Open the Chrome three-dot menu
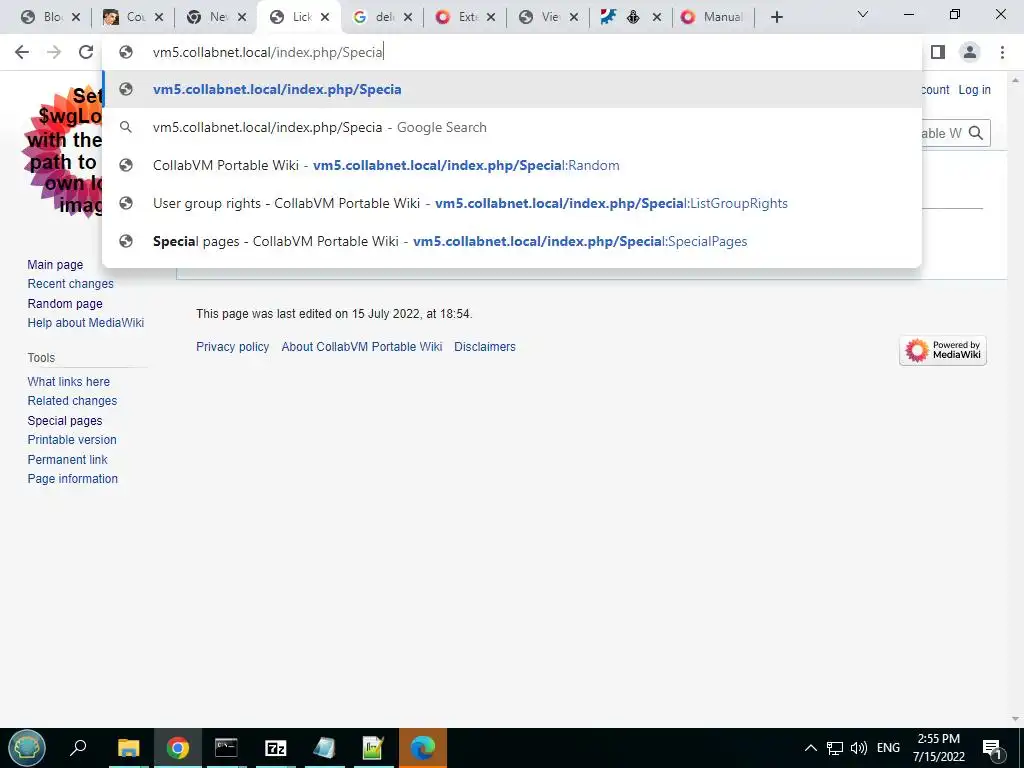Screen dimensions: 1024x768 coord(1002,52)
